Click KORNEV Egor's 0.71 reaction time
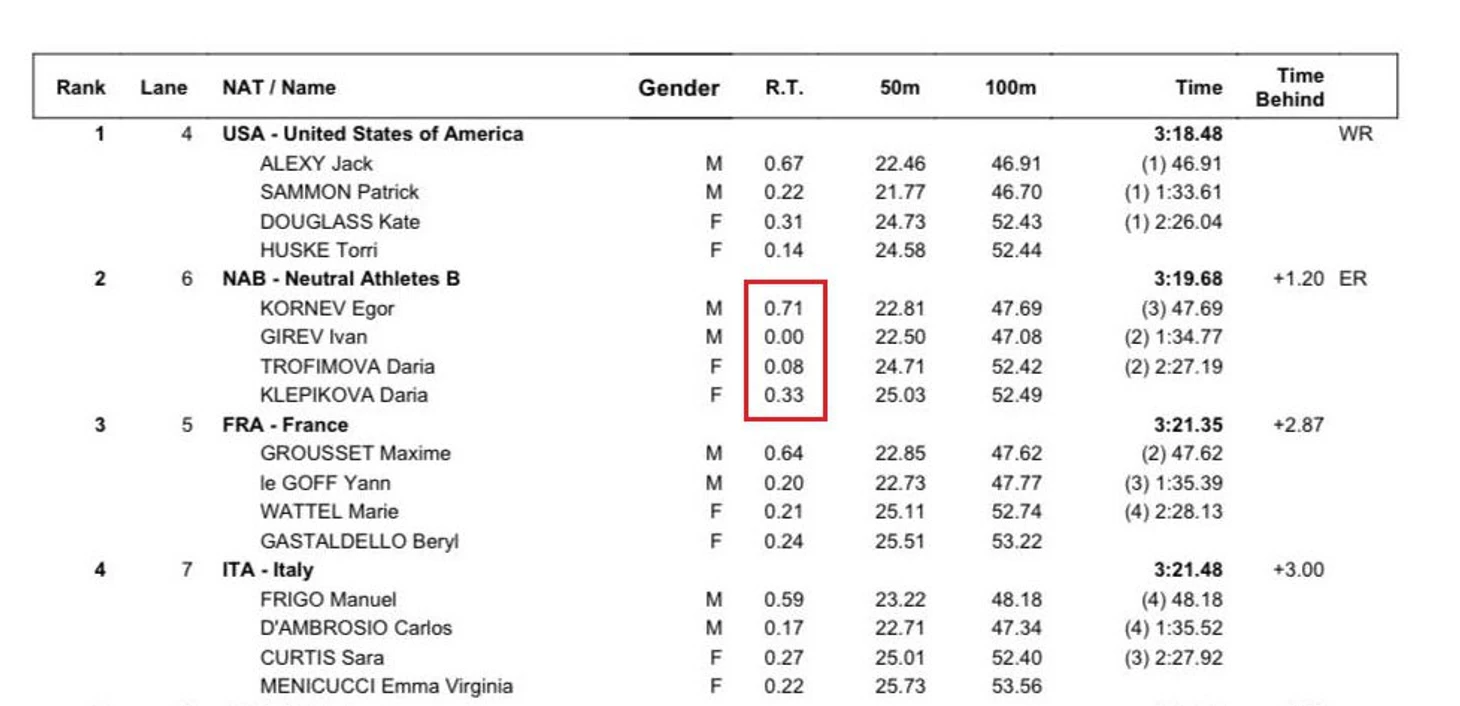The height and width of the screenshot is (706, 1460). click(x=784, y=308)
